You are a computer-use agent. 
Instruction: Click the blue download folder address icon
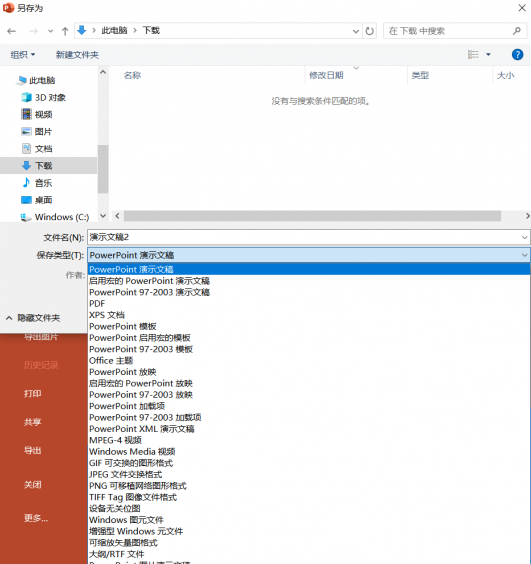click(82, 31)
